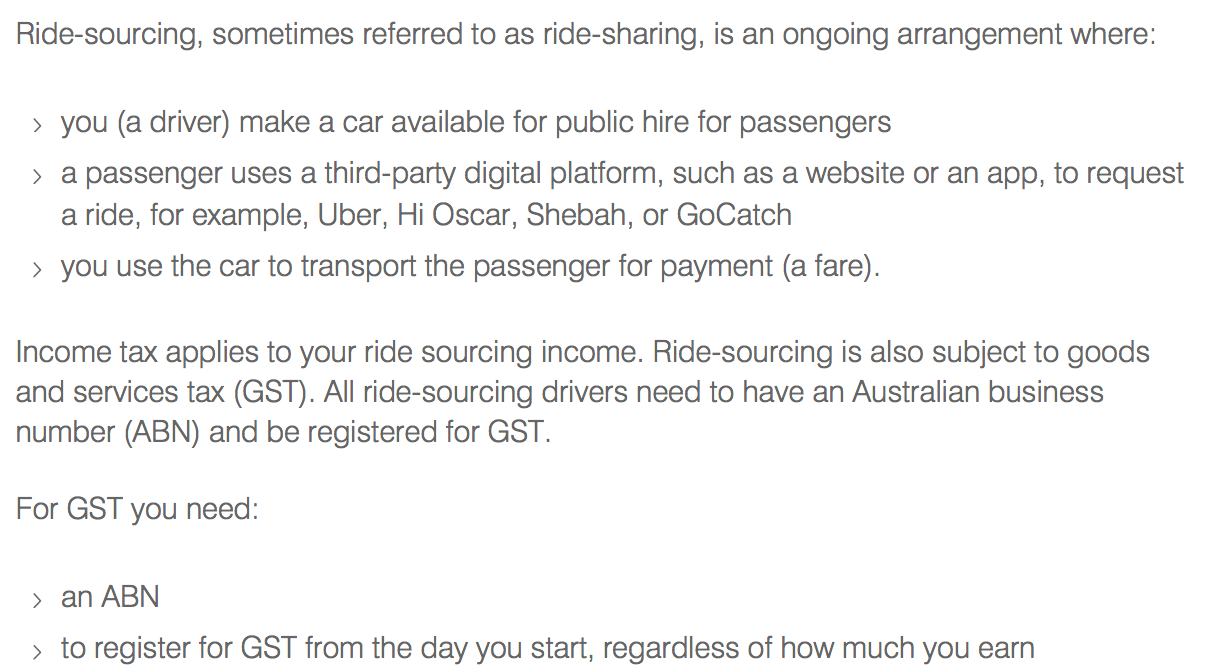The height and width of the screenshot is (672, 1218).
Task: Click the list item text "an ABN"
Action: 110,598
